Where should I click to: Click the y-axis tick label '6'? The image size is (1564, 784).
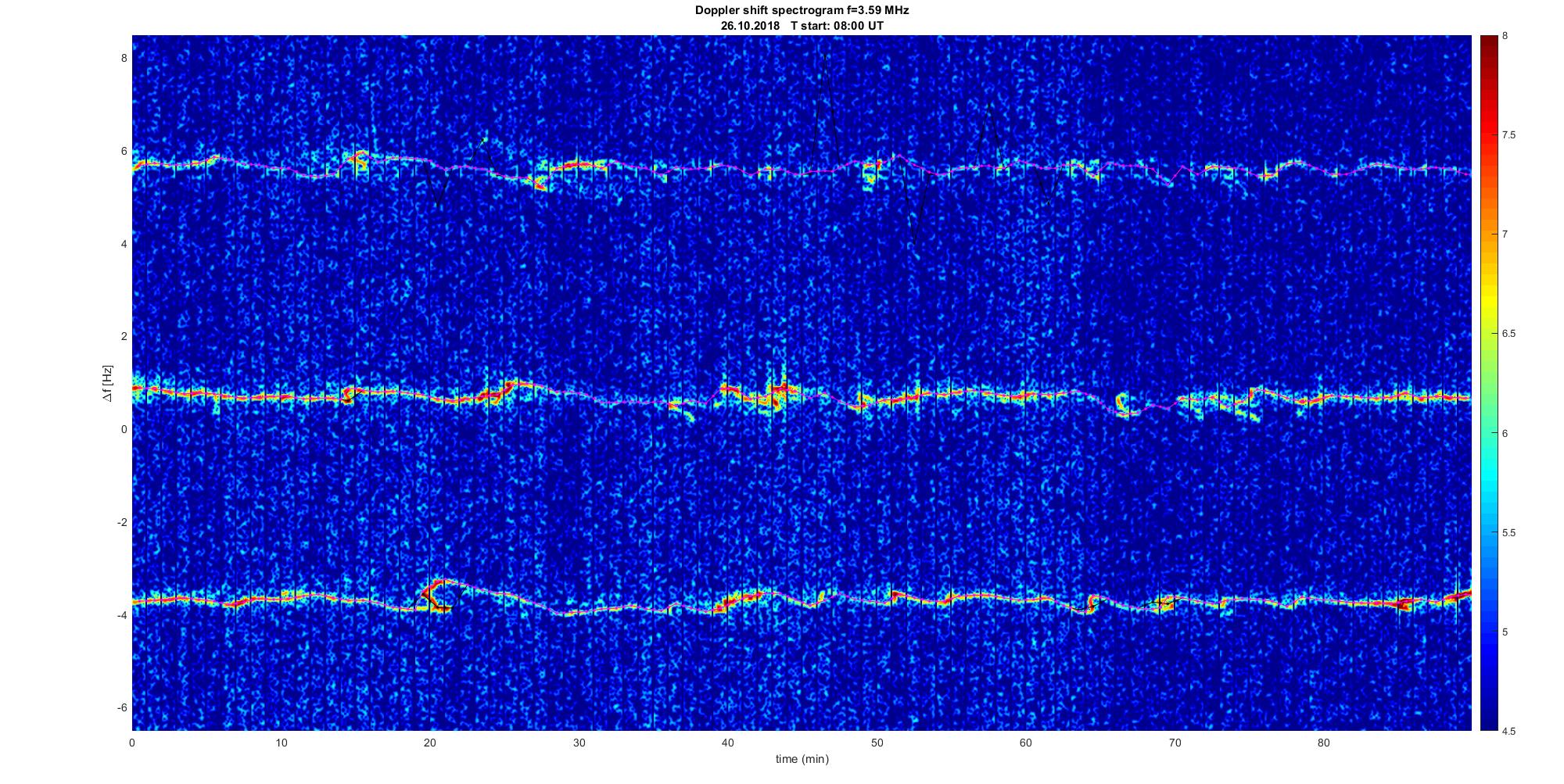[124, 151]
